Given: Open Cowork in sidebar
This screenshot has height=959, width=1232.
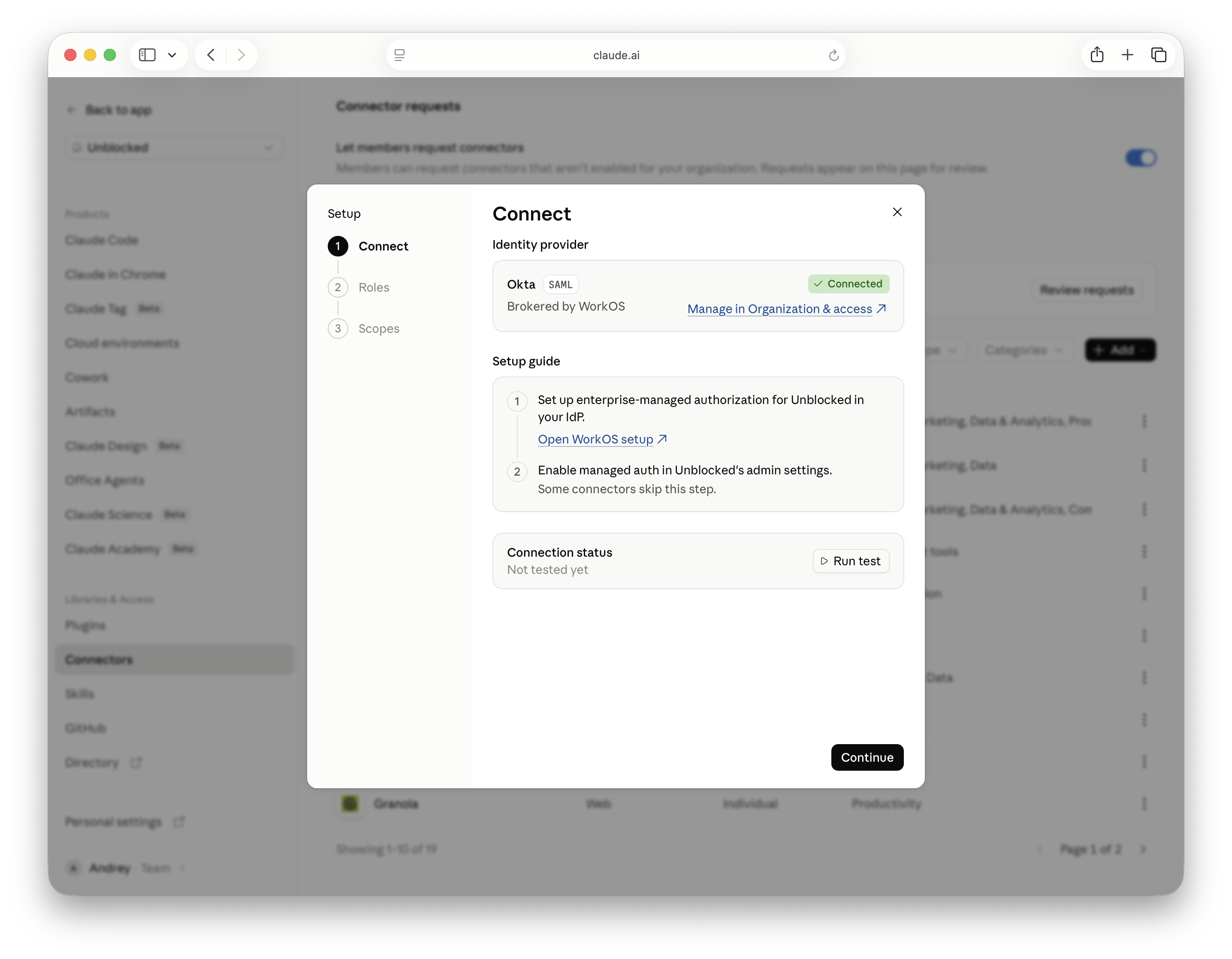Looking at the screenshot, I should (87, 377).
